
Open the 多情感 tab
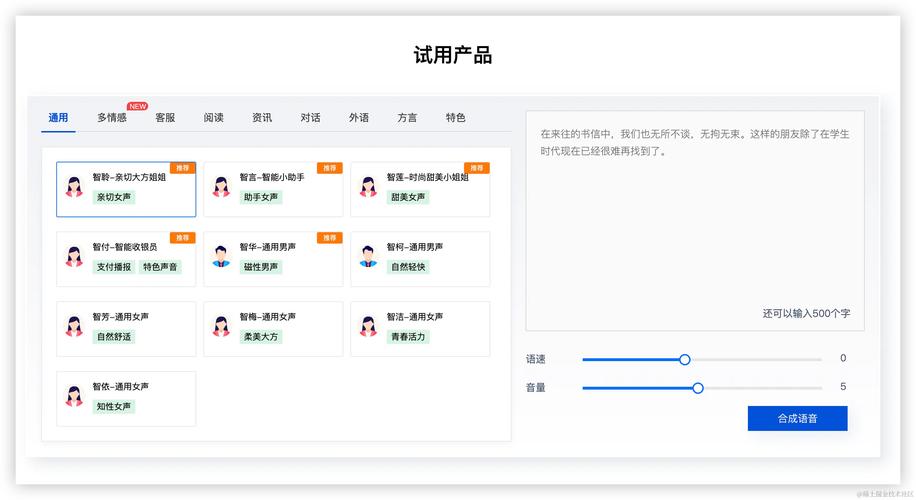[x=112, y=118]
